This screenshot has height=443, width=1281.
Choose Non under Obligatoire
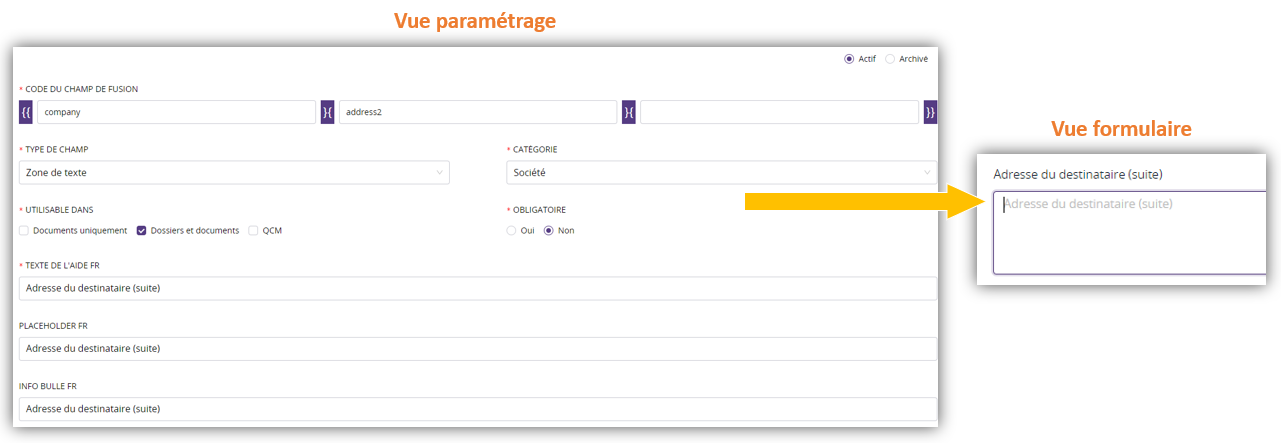[x=548, y=231]
